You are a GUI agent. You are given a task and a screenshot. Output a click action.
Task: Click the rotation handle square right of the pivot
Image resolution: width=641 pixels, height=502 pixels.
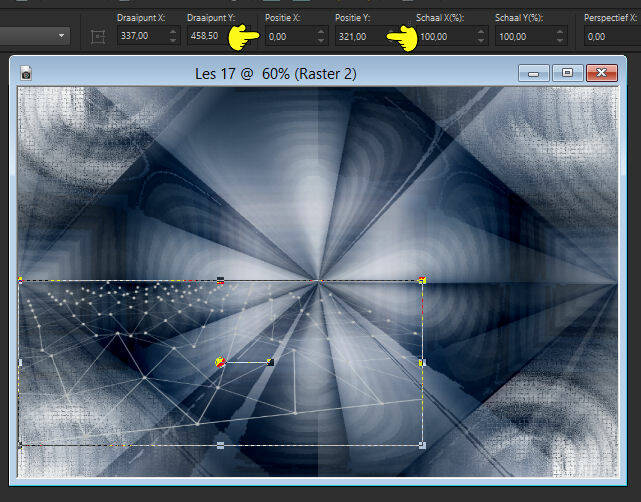coord(270,362)
